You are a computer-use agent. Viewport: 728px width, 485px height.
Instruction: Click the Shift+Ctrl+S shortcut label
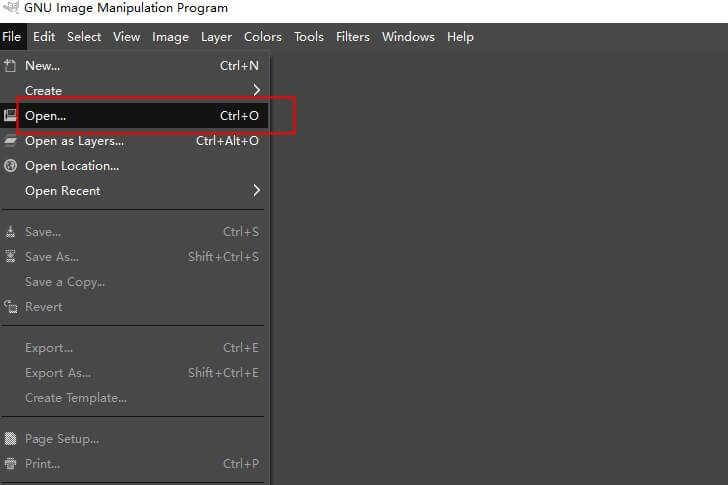[223, 257]
